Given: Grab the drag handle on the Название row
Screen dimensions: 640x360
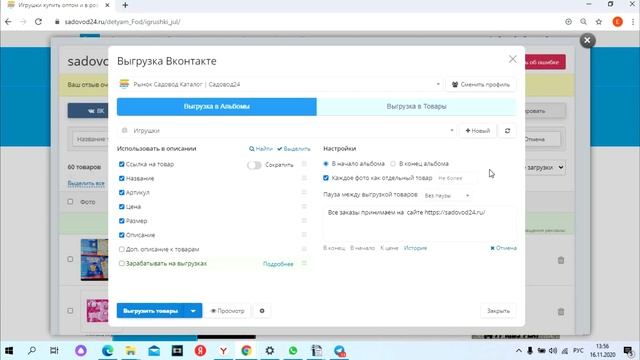Looking at the screenshot, I should click(x=304, y=178).
